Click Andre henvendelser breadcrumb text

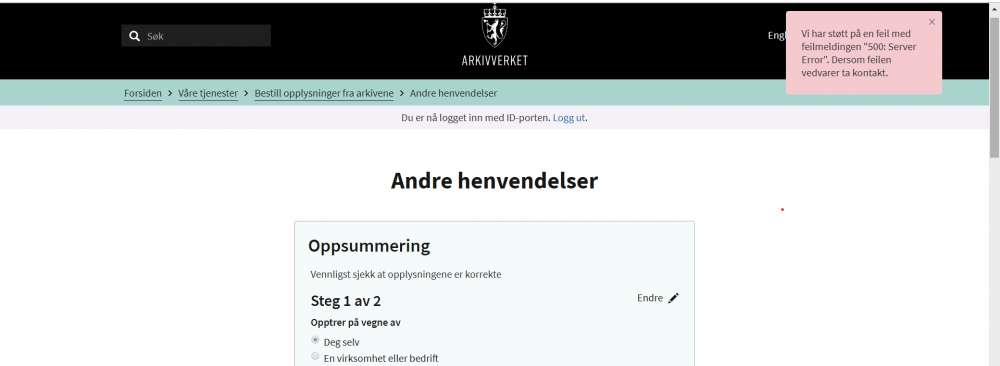click(453, 93)
